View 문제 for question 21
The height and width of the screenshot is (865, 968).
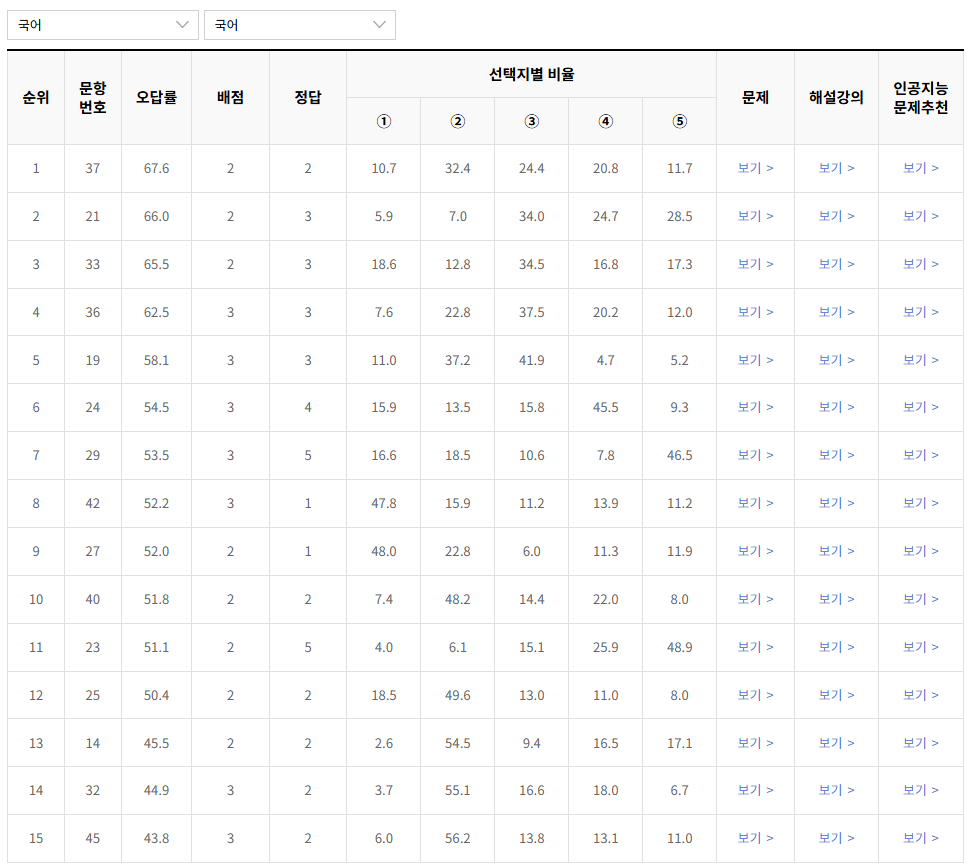(755, 216)
